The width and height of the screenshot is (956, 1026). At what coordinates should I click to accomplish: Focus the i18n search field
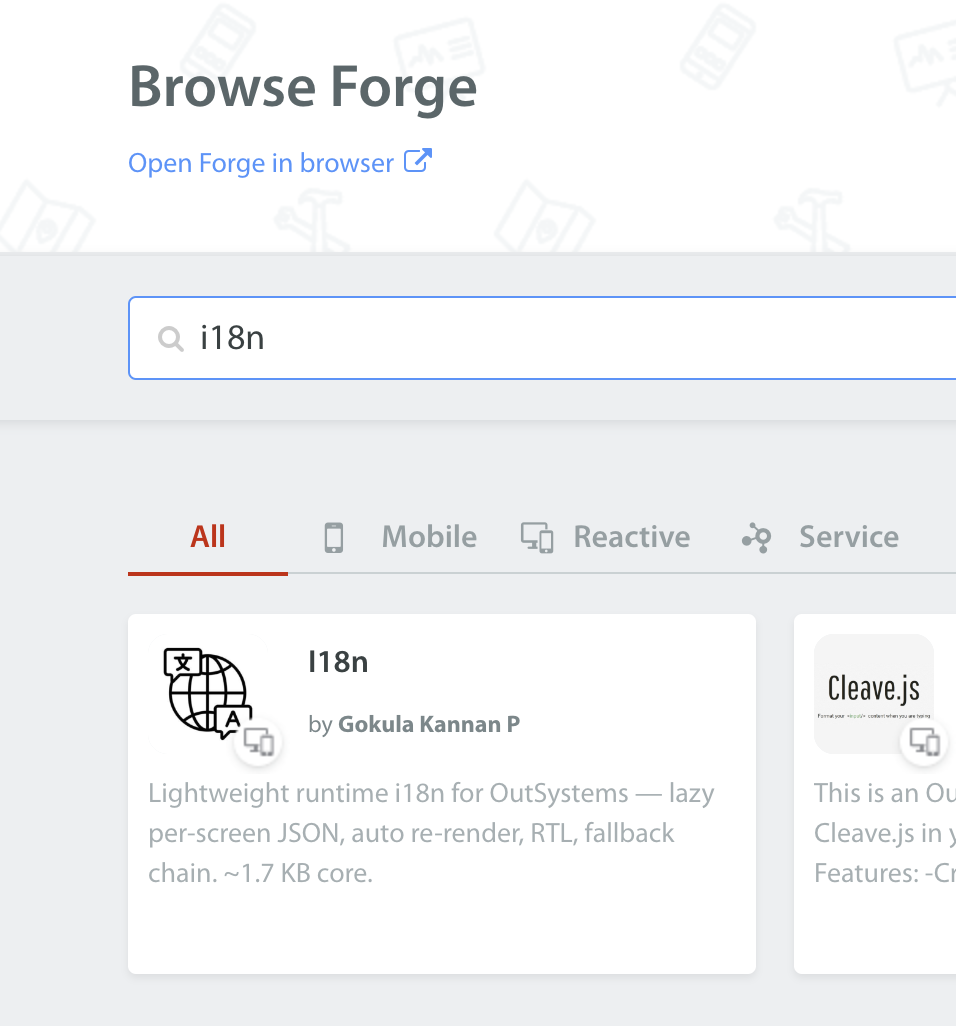point(542,338)
